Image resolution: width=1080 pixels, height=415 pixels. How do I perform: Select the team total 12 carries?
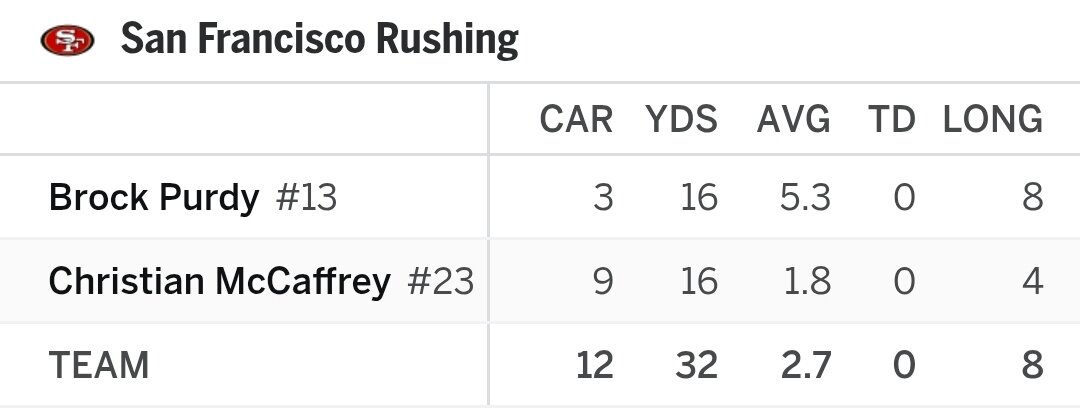594,366
